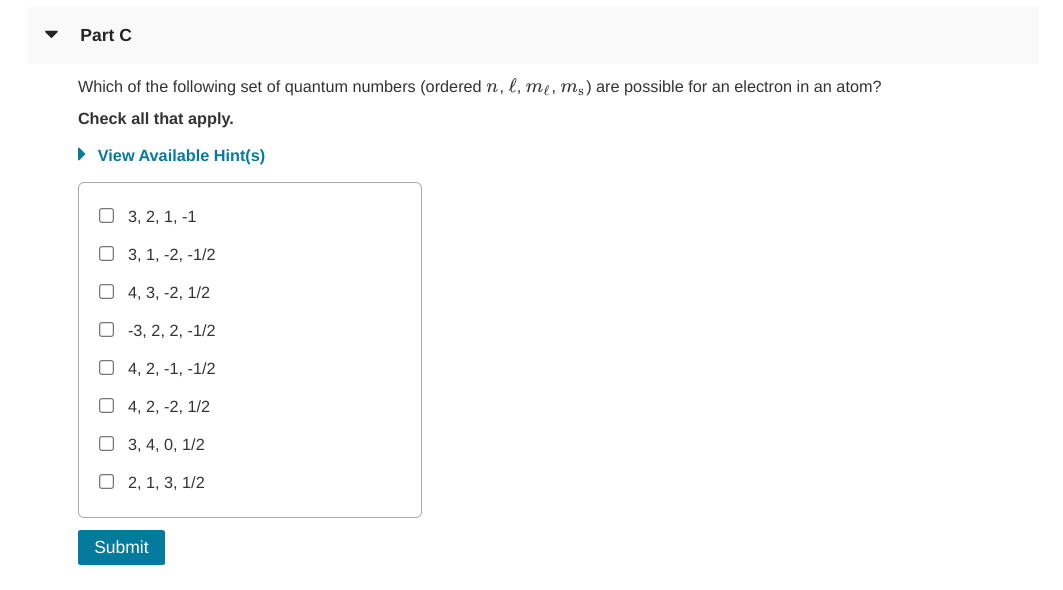Click the Check all that apply text

[156, 118]
